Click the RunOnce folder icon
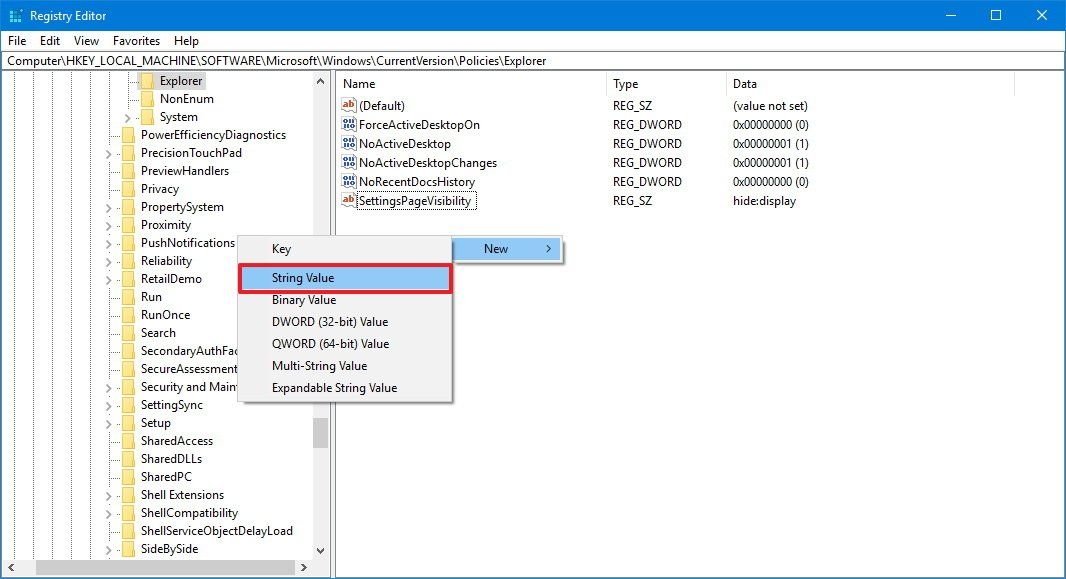 coord(128,315)
